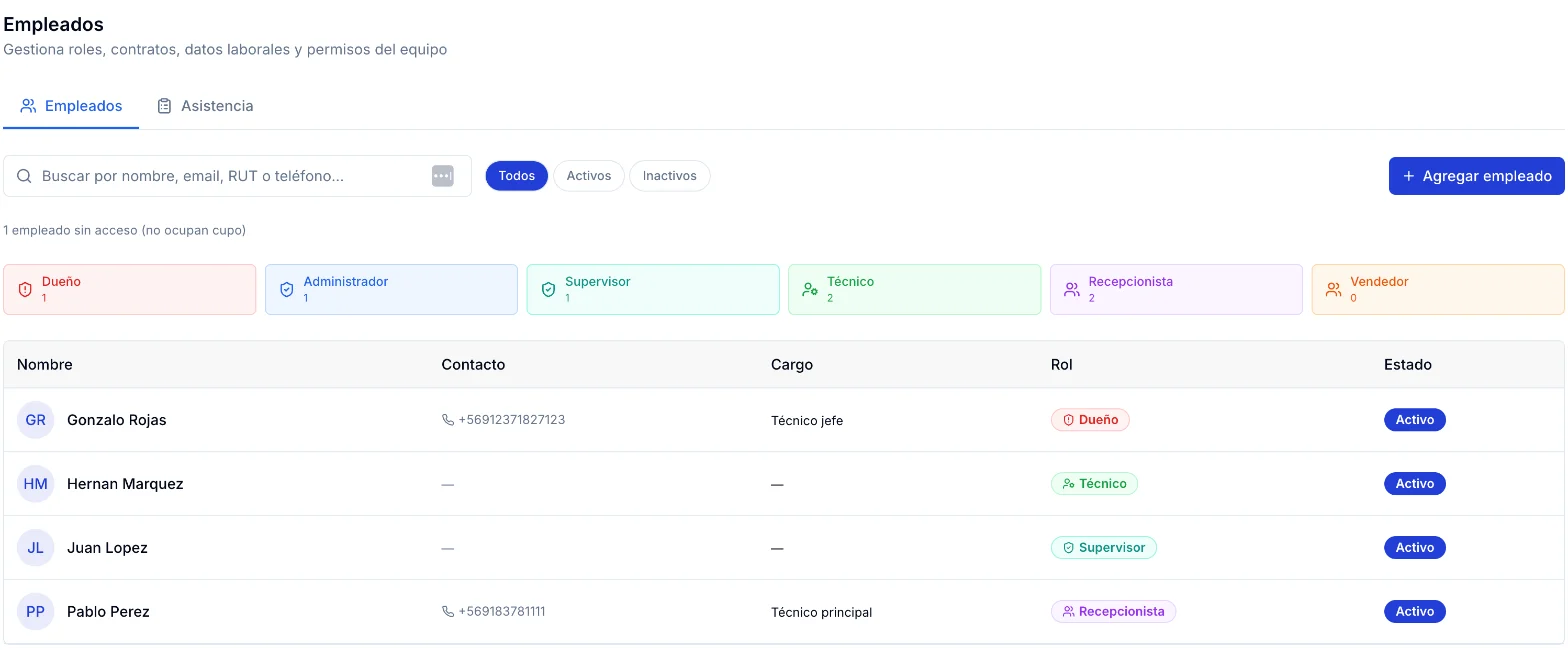Click the Activo status of Gonzalo Rojas

(1415, 420)
